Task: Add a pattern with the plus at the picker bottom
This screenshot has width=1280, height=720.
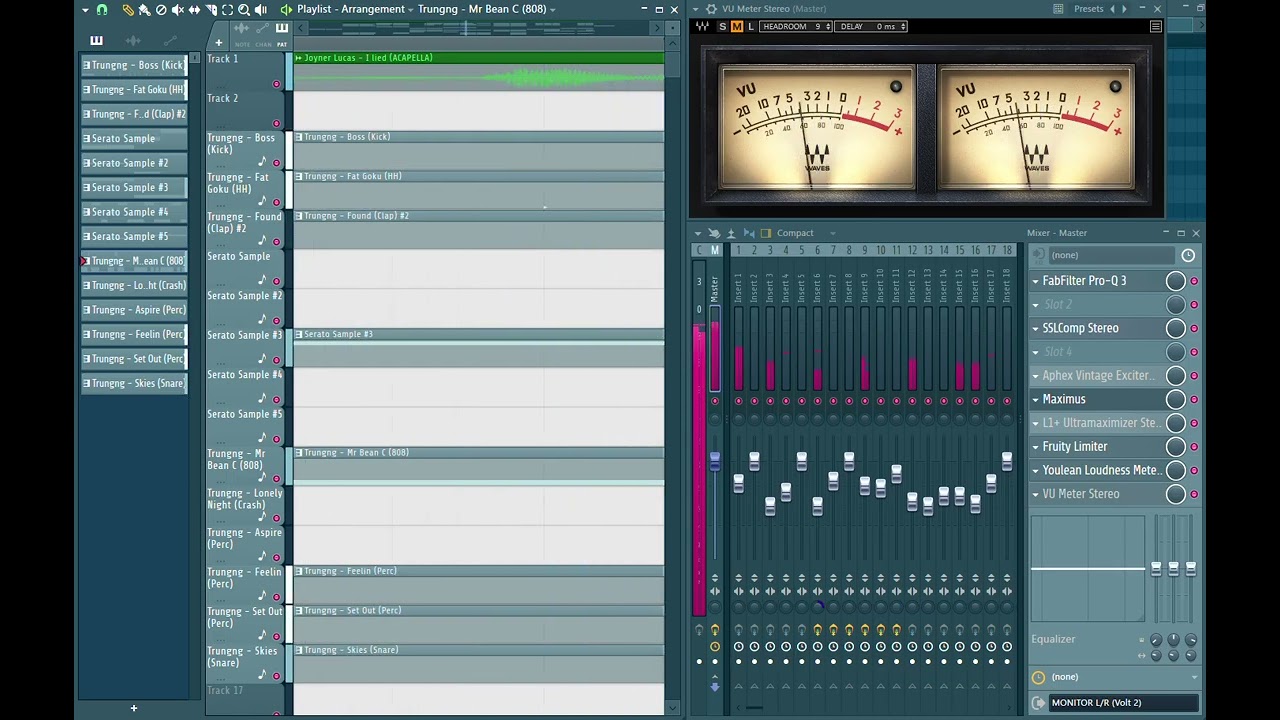Action: click(133, 709)
